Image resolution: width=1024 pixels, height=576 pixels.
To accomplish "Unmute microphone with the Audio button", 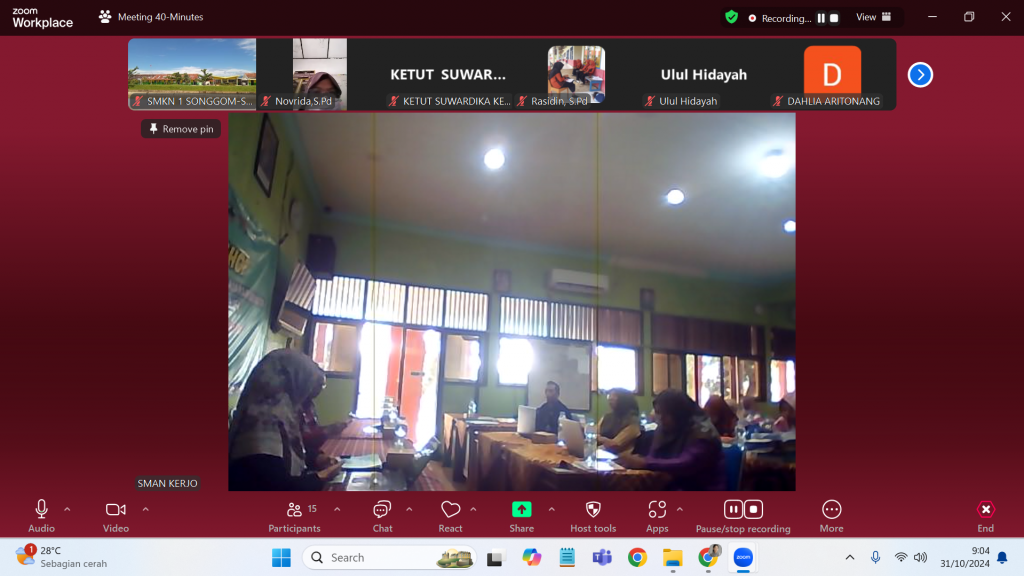I will click(x=41, y=516).
